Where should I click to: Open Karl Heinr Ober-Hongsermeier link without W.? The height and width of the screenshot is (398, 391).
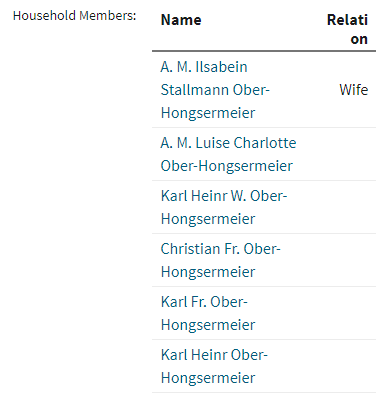(214, 366)
